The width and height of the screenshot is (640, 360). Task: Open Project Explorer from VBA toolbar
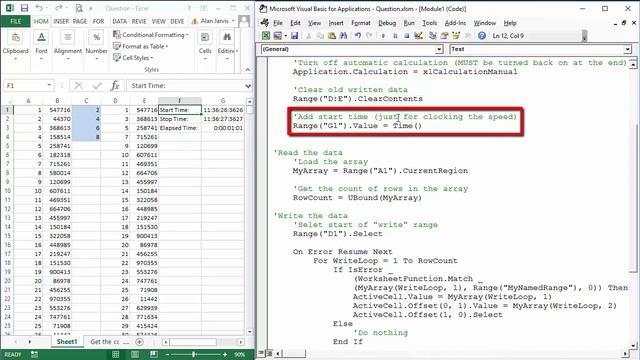pos(433,36)
